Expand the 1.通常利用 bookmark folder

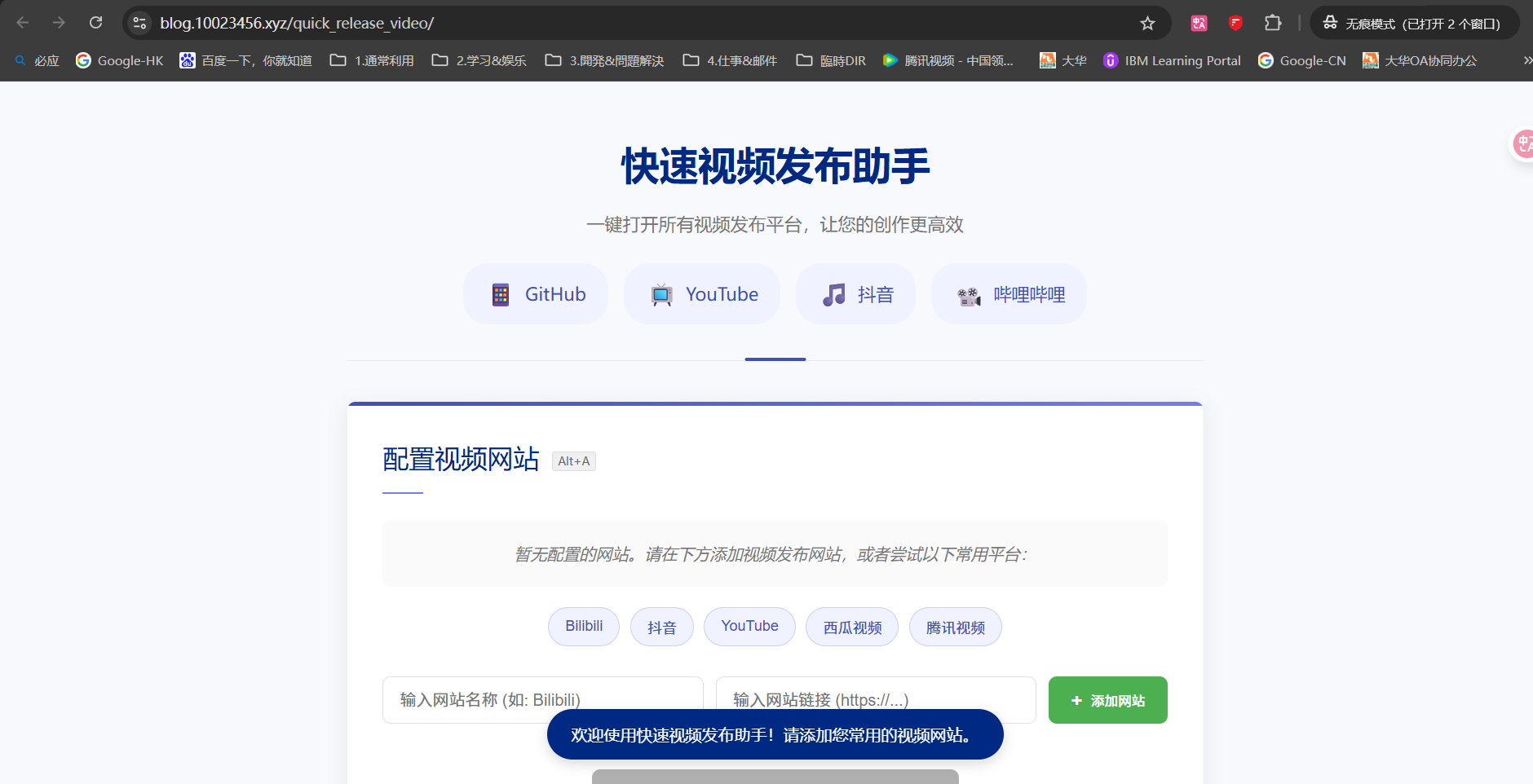[372, 60]
